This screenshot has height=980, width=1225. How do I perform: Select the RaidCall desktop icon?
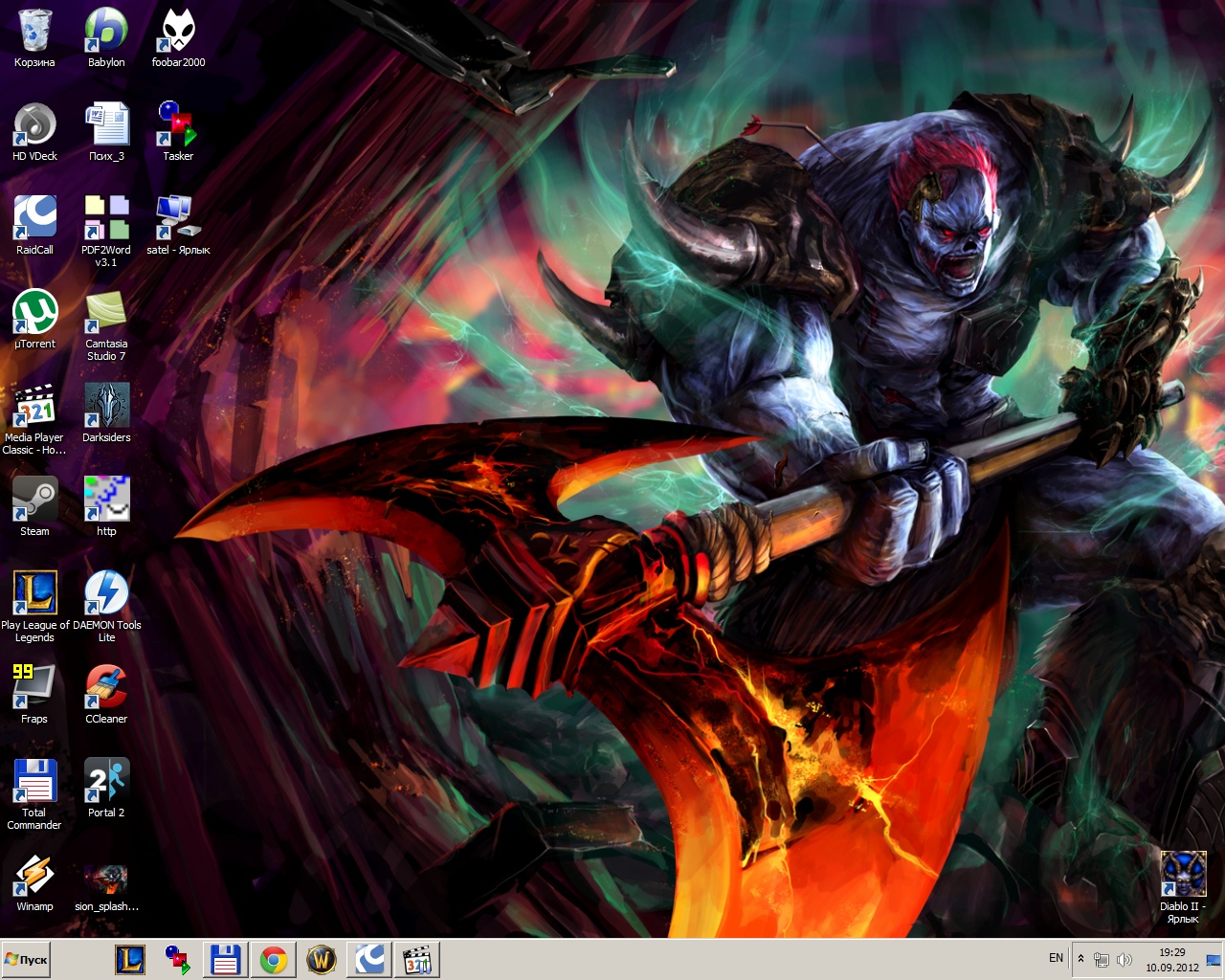click(x=34, y=226)
